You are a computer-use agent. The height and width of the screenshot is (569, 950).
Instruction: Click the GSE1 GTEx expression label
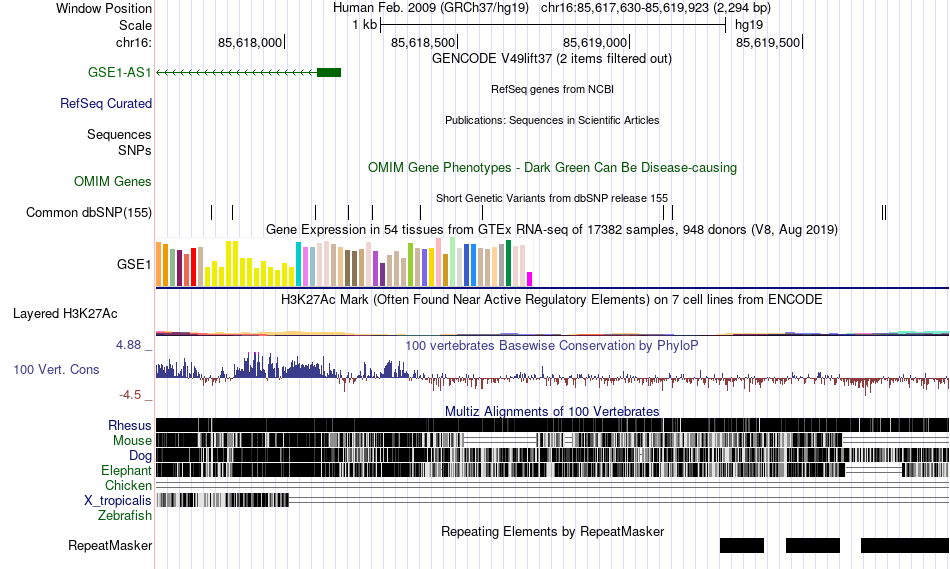134,264
